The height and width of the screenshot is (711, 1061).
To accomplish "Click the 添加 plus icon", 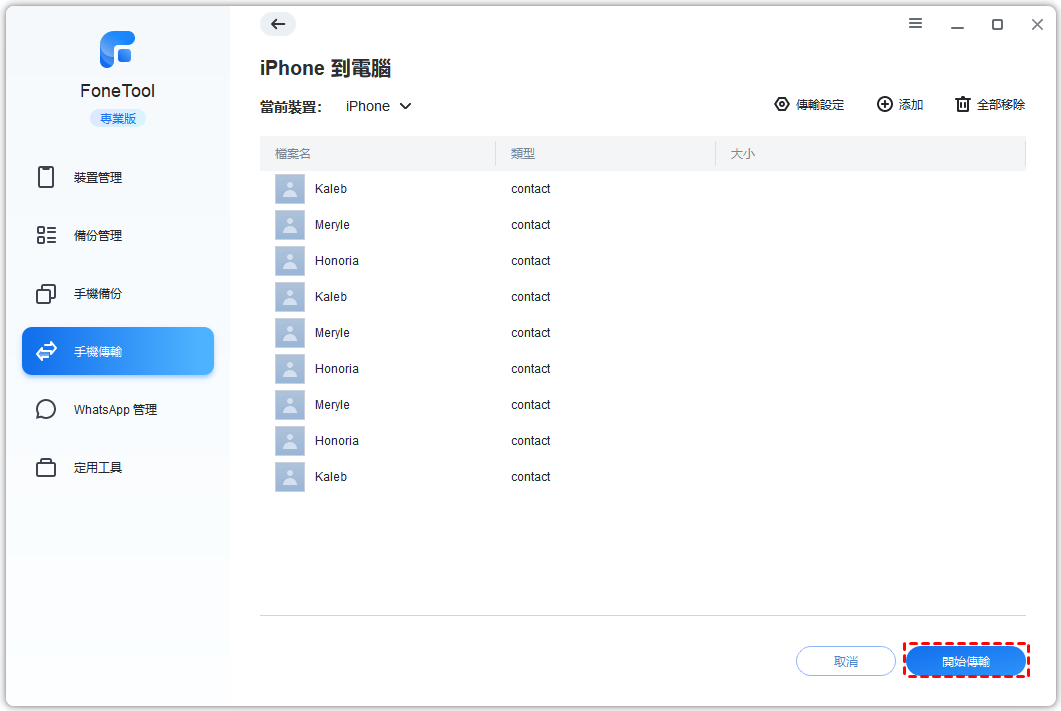I will (884, 104).
